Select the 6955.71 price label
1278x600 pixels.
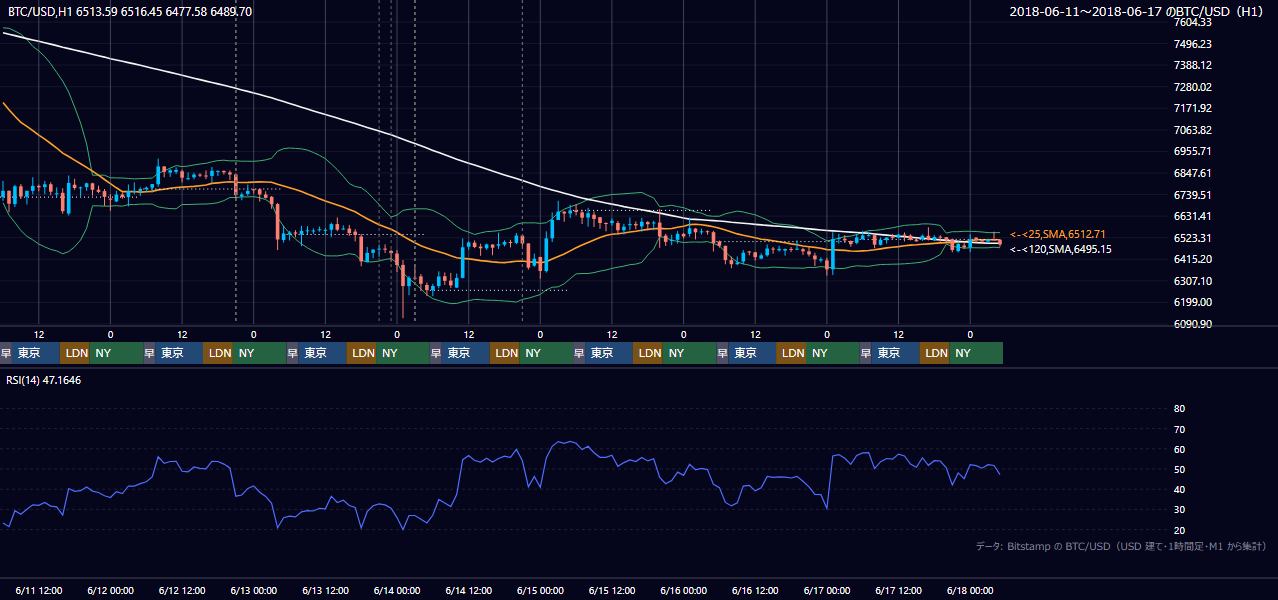tap(1193, 151)
